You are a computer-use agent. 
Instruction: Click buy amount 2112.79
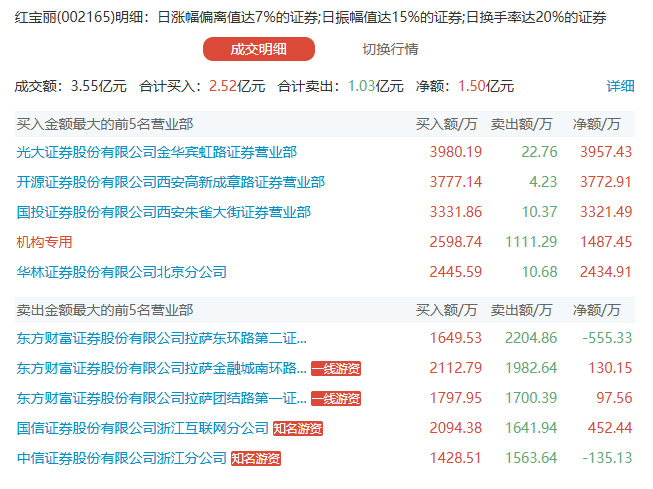click(x=456, y=368)
